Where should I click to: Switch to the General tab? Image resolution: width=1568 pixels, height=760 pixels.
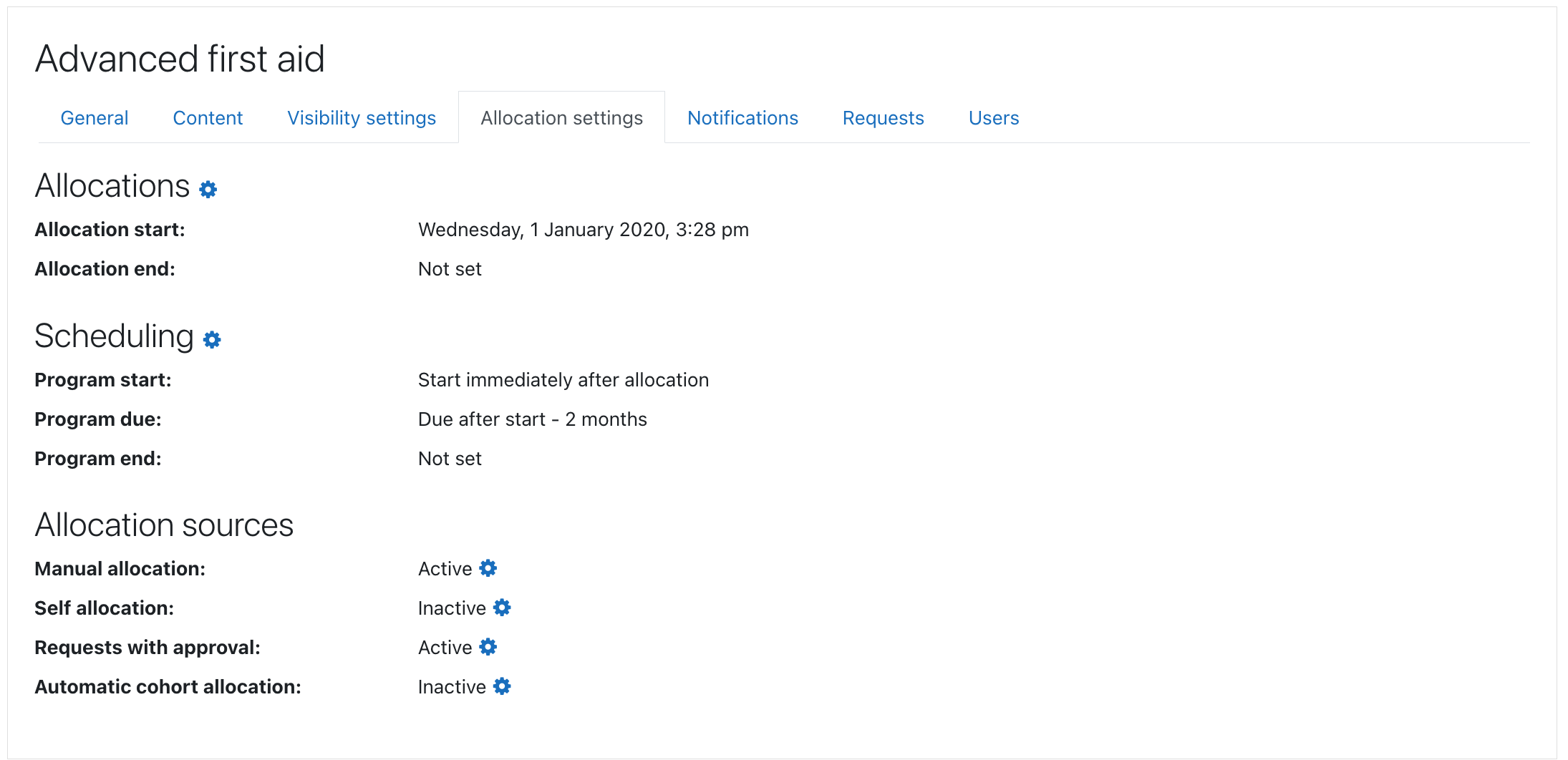(x=95, y=118)
